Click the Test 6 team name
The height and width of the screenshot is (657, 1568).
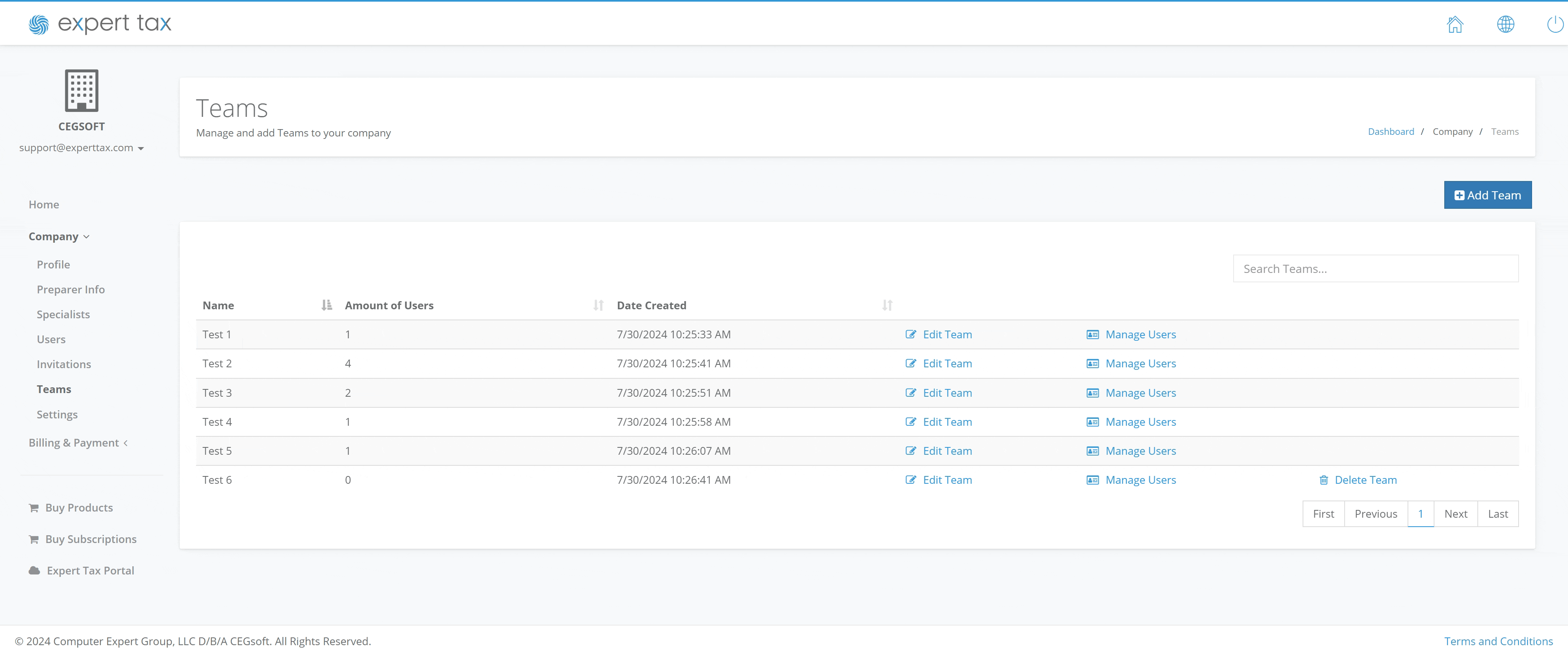pyautogui.click(x=217, y=480)
